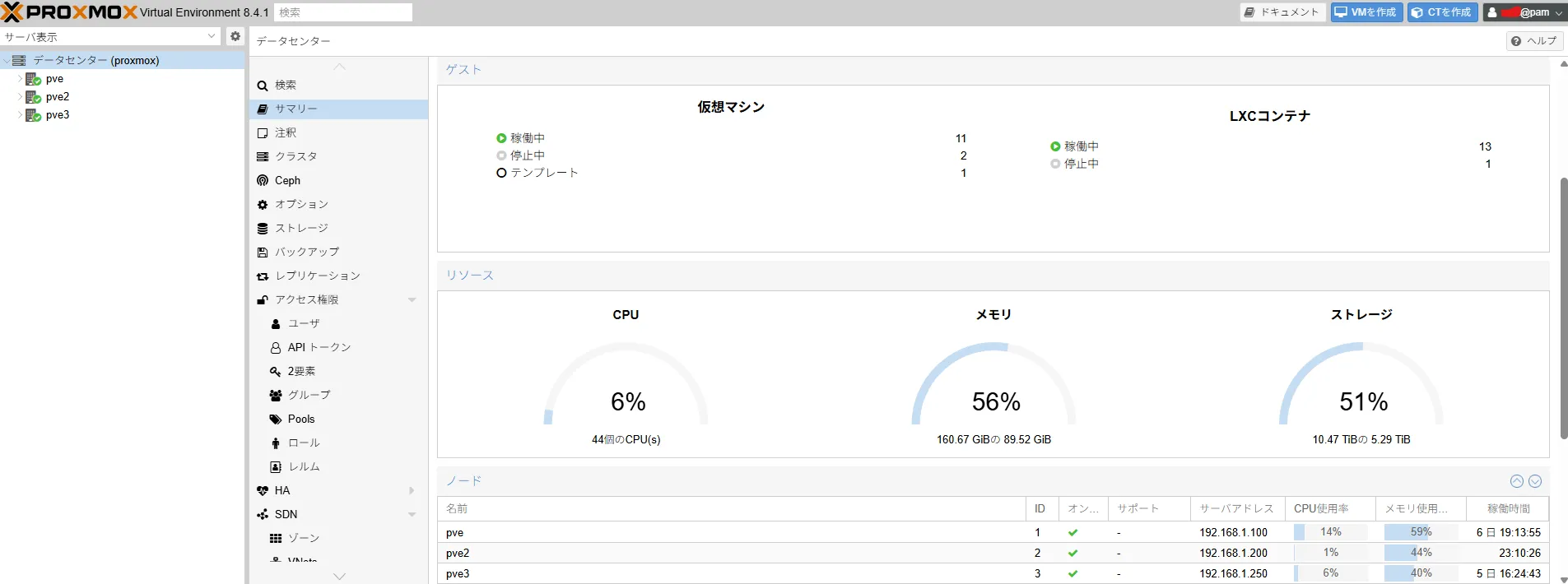Click the SDN network icon
The width and height of the screenshot is (1568, 584).
point(263,514)
